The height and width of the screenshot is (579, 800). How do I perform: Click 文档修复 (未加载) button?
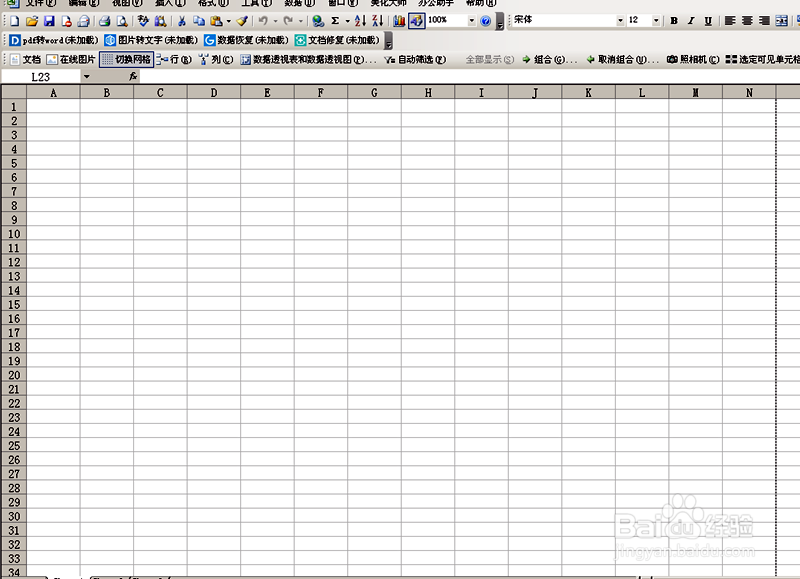(338, 40)
